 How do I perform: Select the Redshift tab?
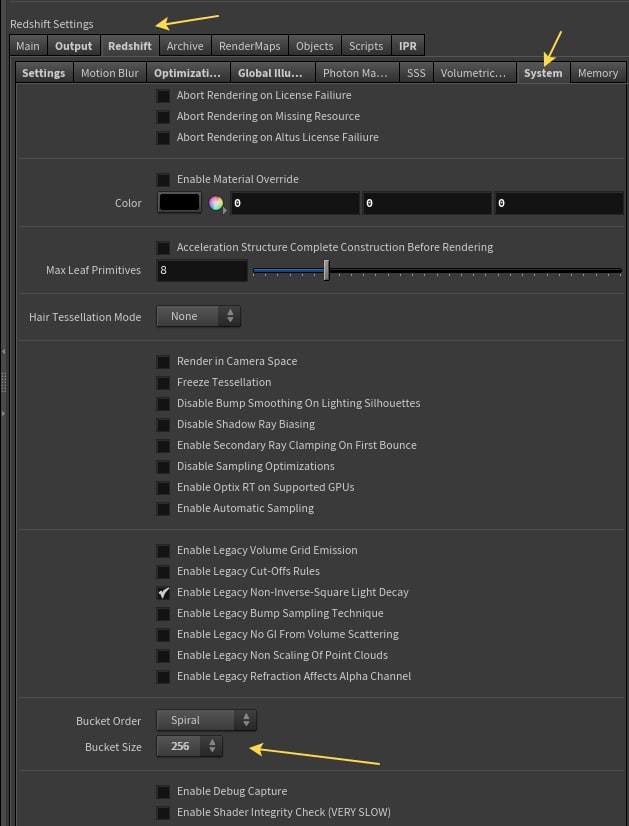click(x=130, y=46)
